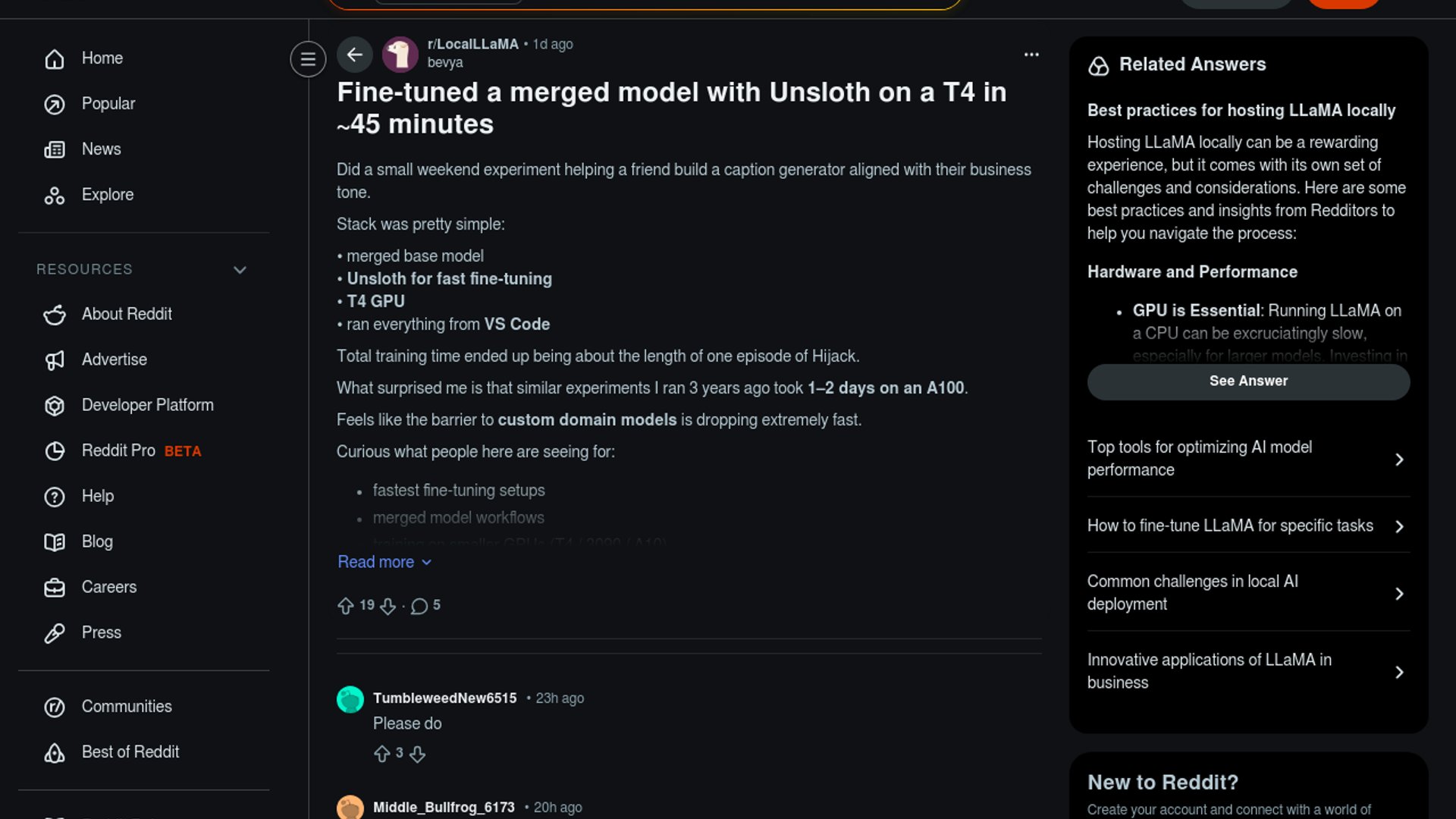
Task: Expand post with Read more
Action: point(384,562)
